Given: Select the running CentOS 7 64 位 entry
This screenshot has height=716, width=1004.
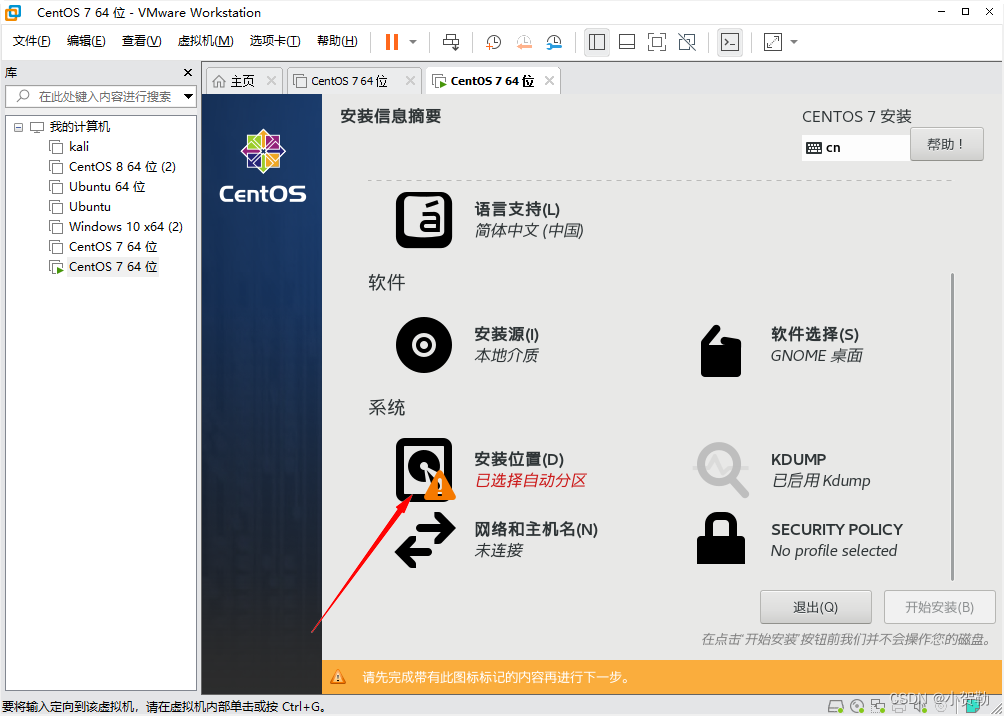Looking at the screenshot, I should [113, 266].
